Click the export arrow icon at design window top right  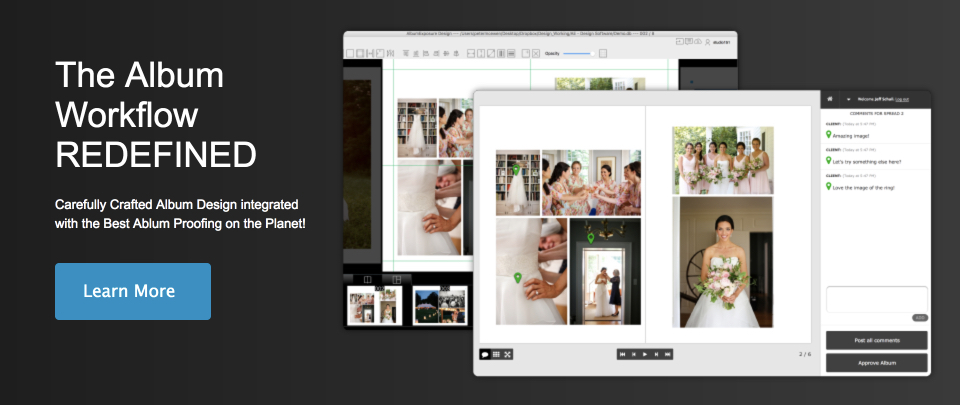pyautogui.click(x=680, y=42)
